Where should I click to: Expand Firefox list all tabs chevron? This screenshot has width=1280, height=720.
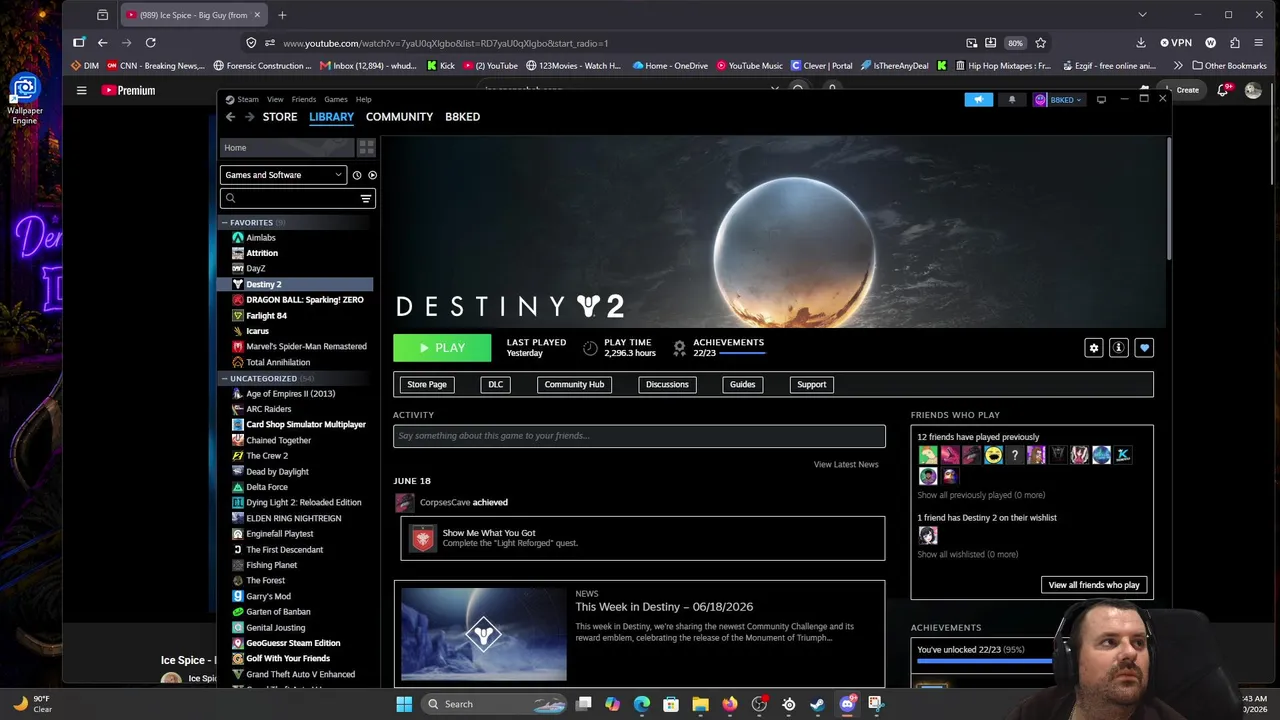tap(1142, 15)
